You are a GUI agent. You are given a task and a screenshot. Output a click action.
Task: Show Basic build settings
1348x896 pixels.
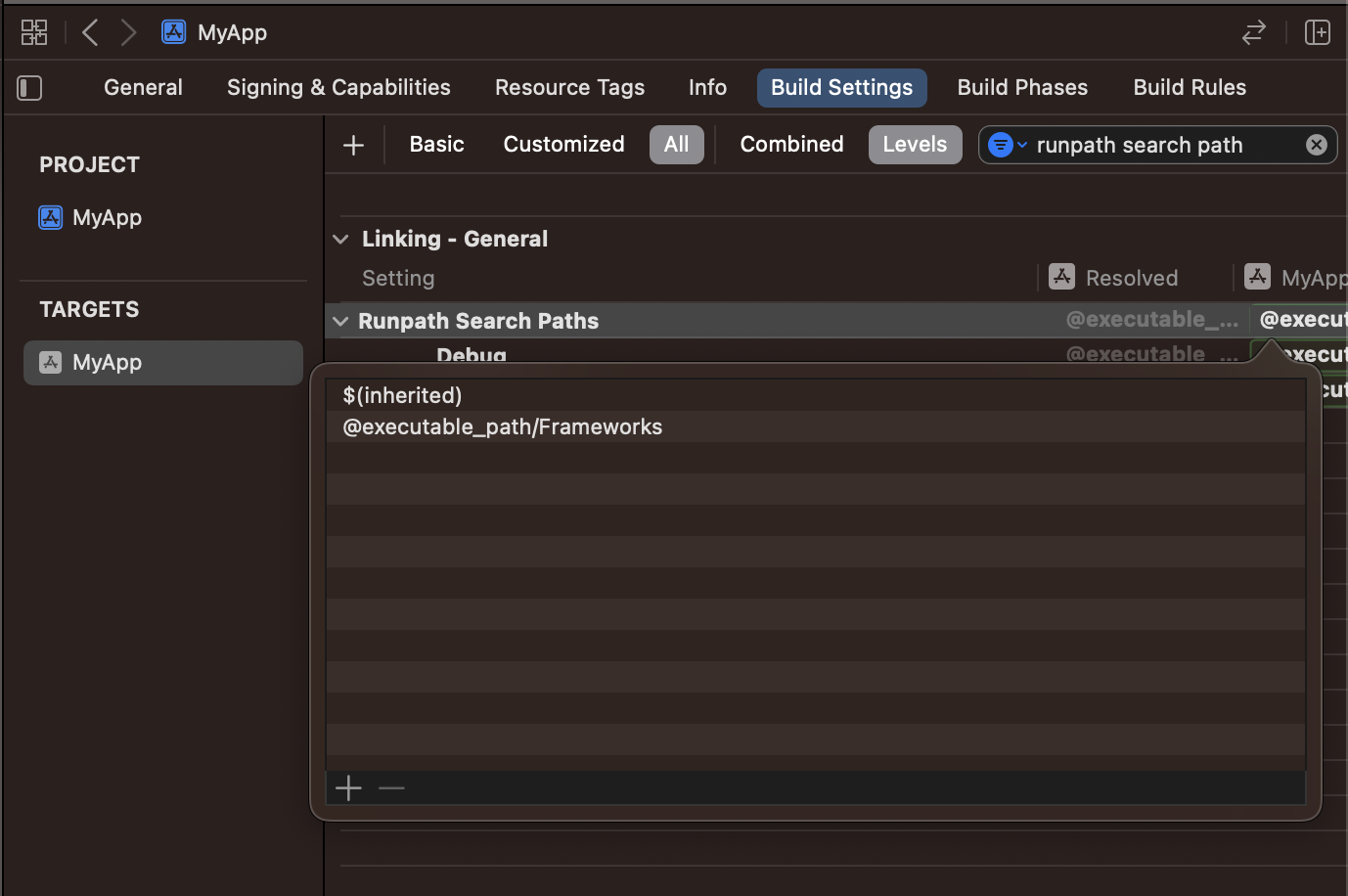(436, 144)
